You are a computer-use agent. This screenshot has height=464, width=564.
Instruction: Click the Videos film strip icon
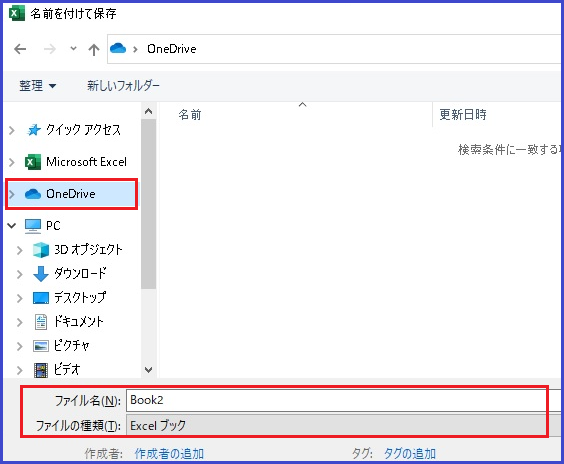(41, 370)
